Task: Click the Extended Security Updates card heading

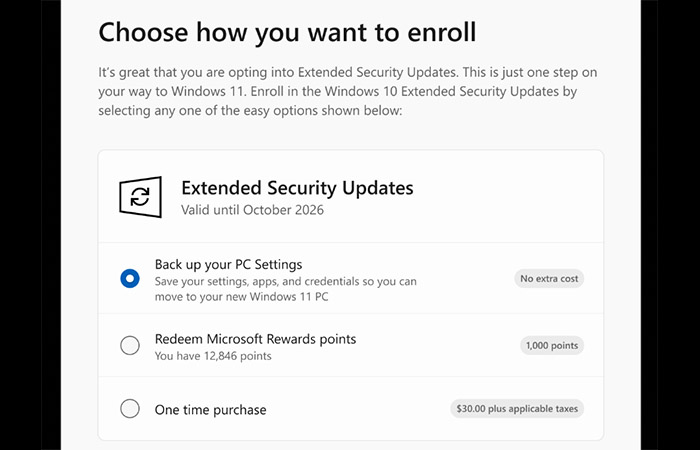Action: coord(297,188)
